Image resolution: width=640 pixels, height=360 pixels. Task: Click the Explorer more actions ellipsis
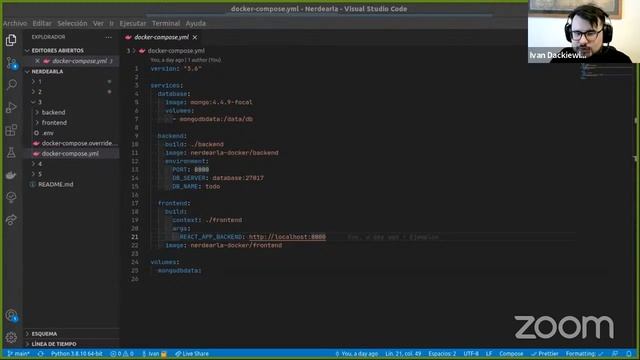click(x=108, y=37)
